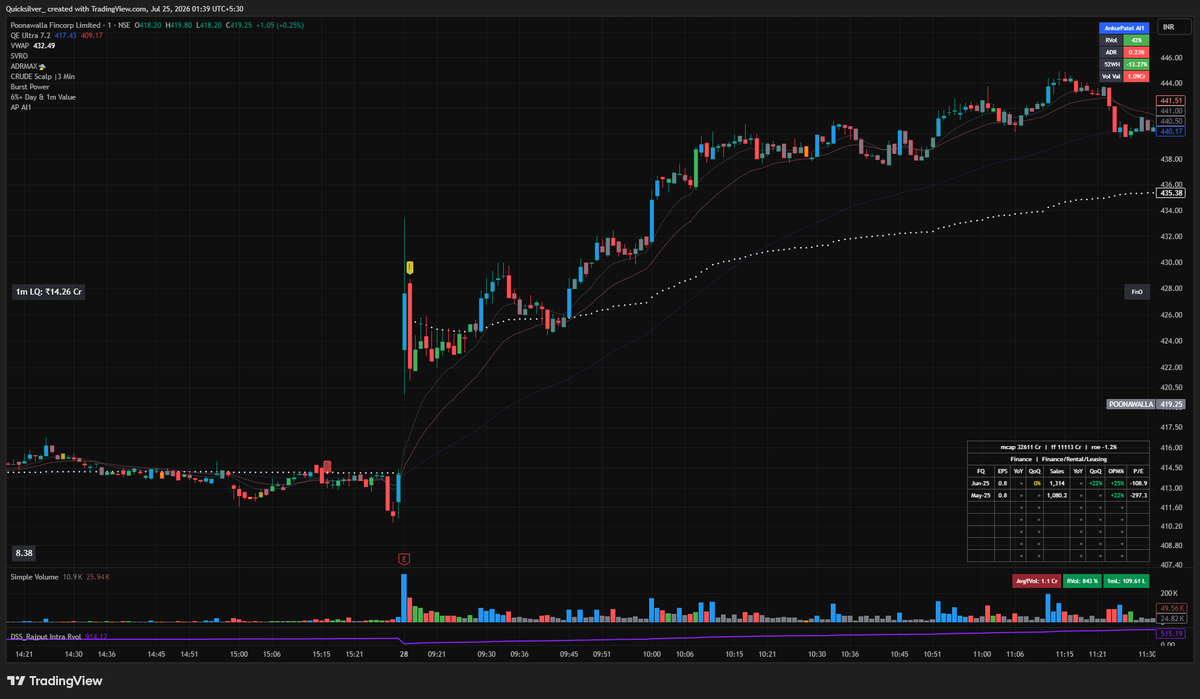Click the FnO label on the chart
Viewport: 1200px width, 699px height.
click(1137, 291)
